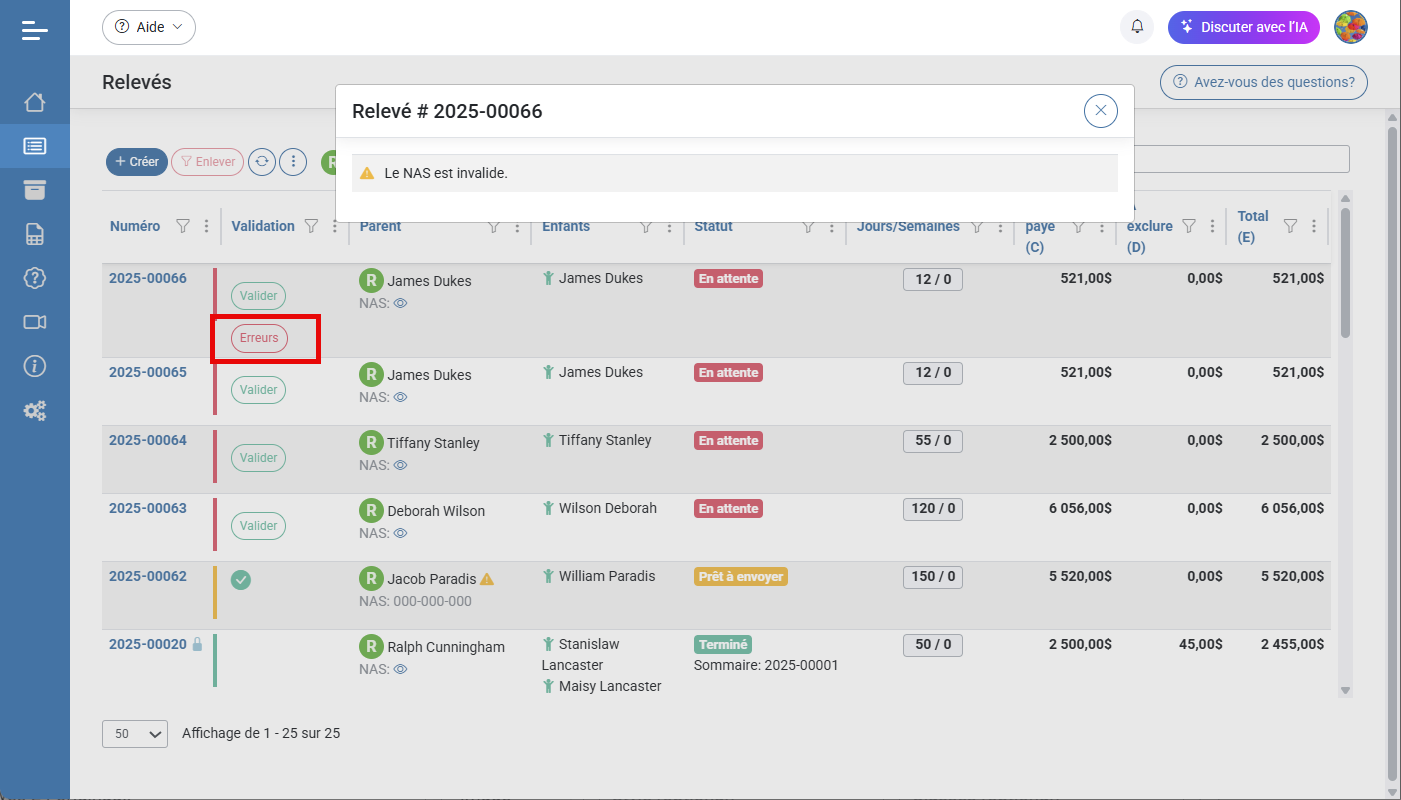
Task: Open the information icon in sidebar
Action: 35,366
